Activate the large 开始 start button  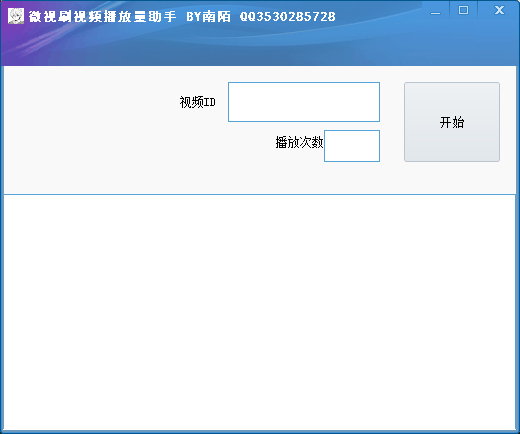[452, 122]
